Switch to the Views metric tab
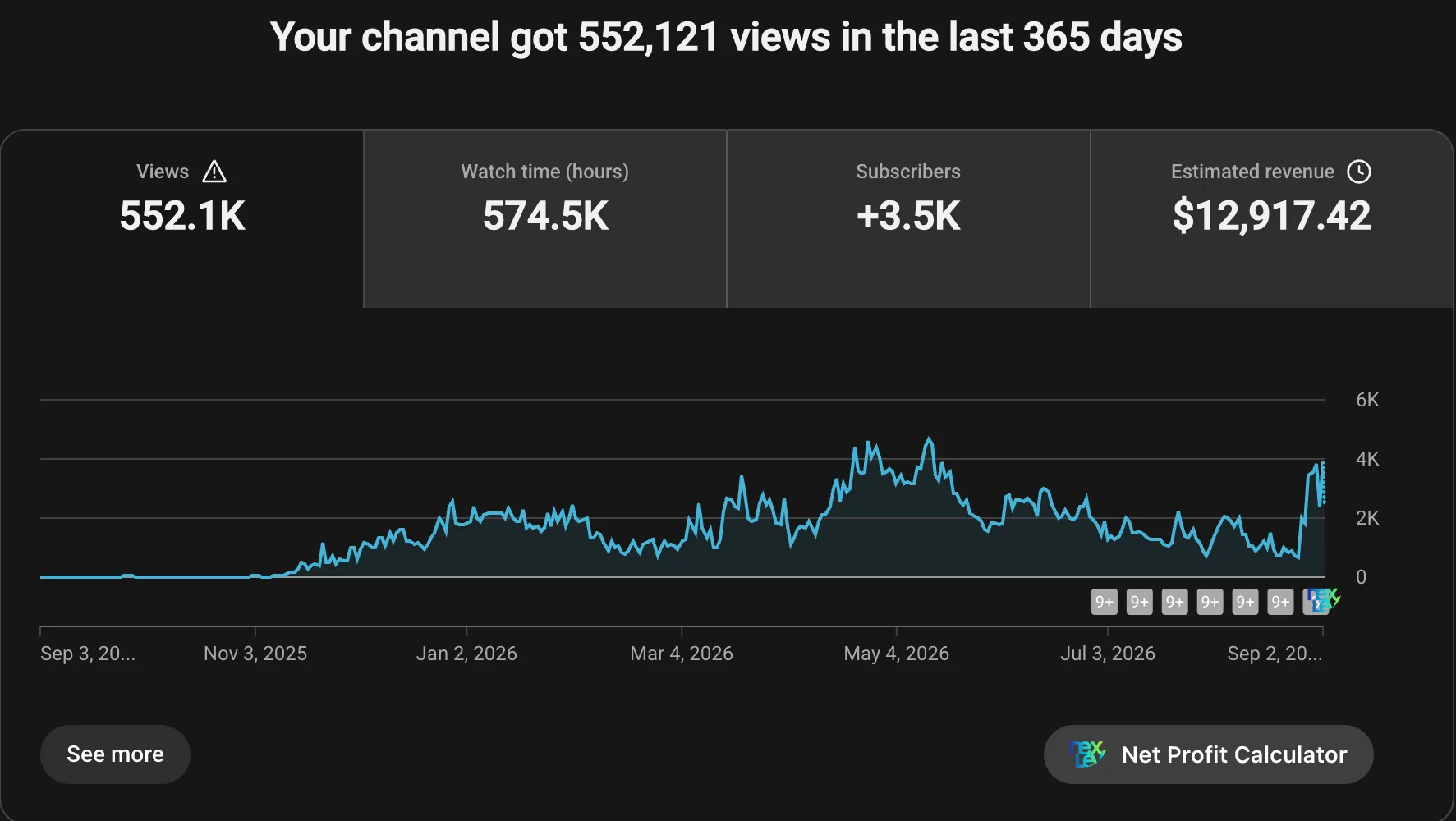The width and height of the screenshot is (1456, 821). coord(182,218)
